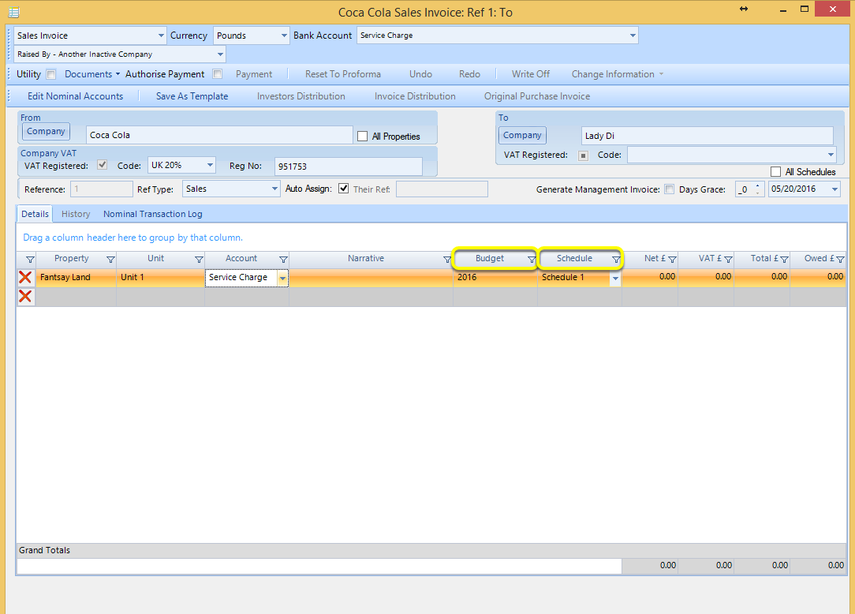Uncheck the Auto Assign checkbox

[344, 189]
